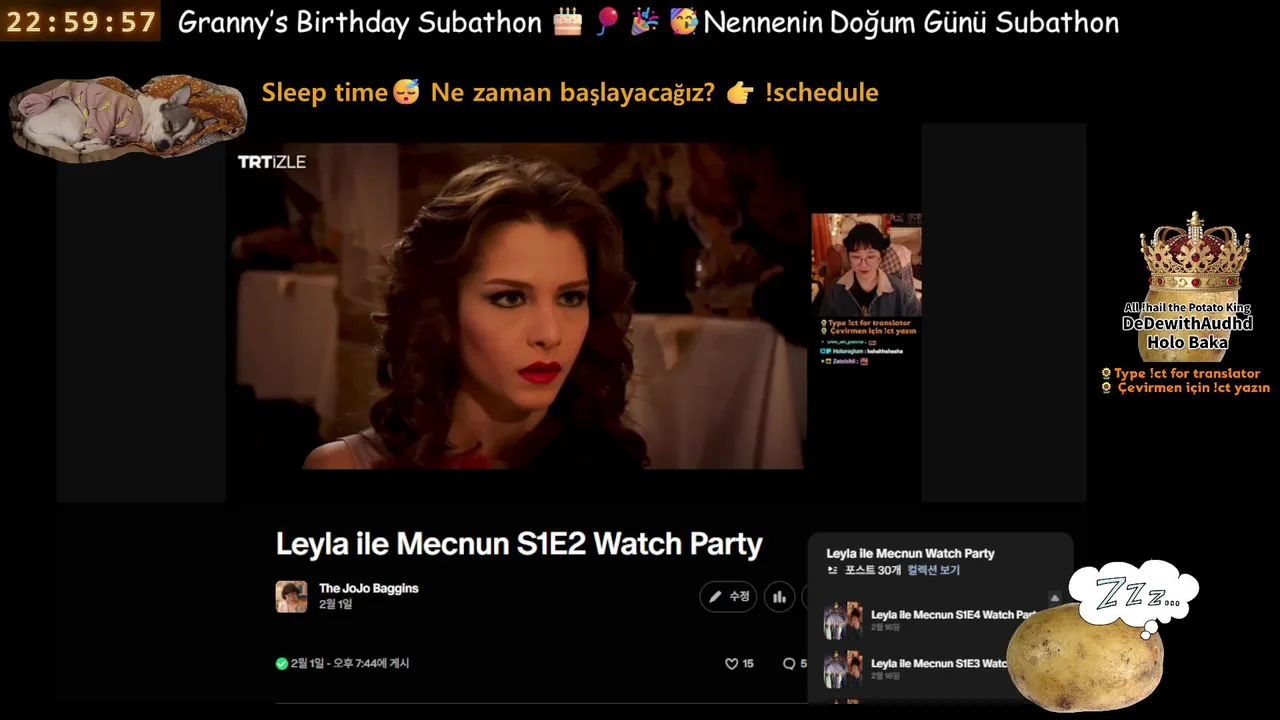Screen dimensions: 1280x720
Task: Click the 22:59:57 subathon timer
Action: coord(81,22)
